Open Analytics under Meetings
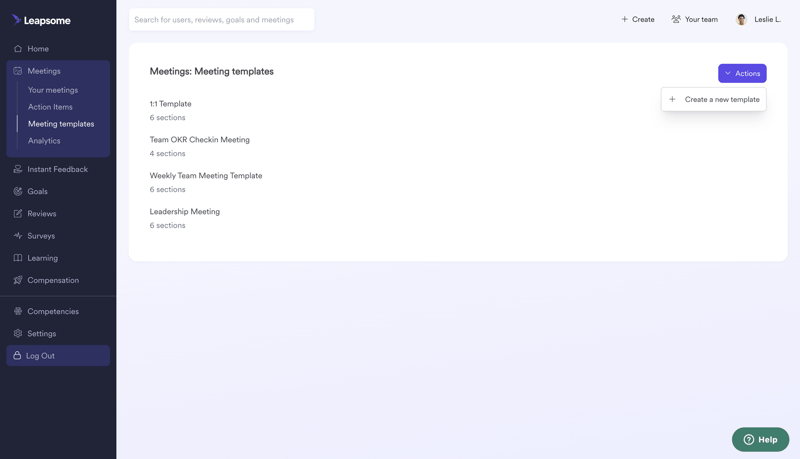 [x=44, y=140]
